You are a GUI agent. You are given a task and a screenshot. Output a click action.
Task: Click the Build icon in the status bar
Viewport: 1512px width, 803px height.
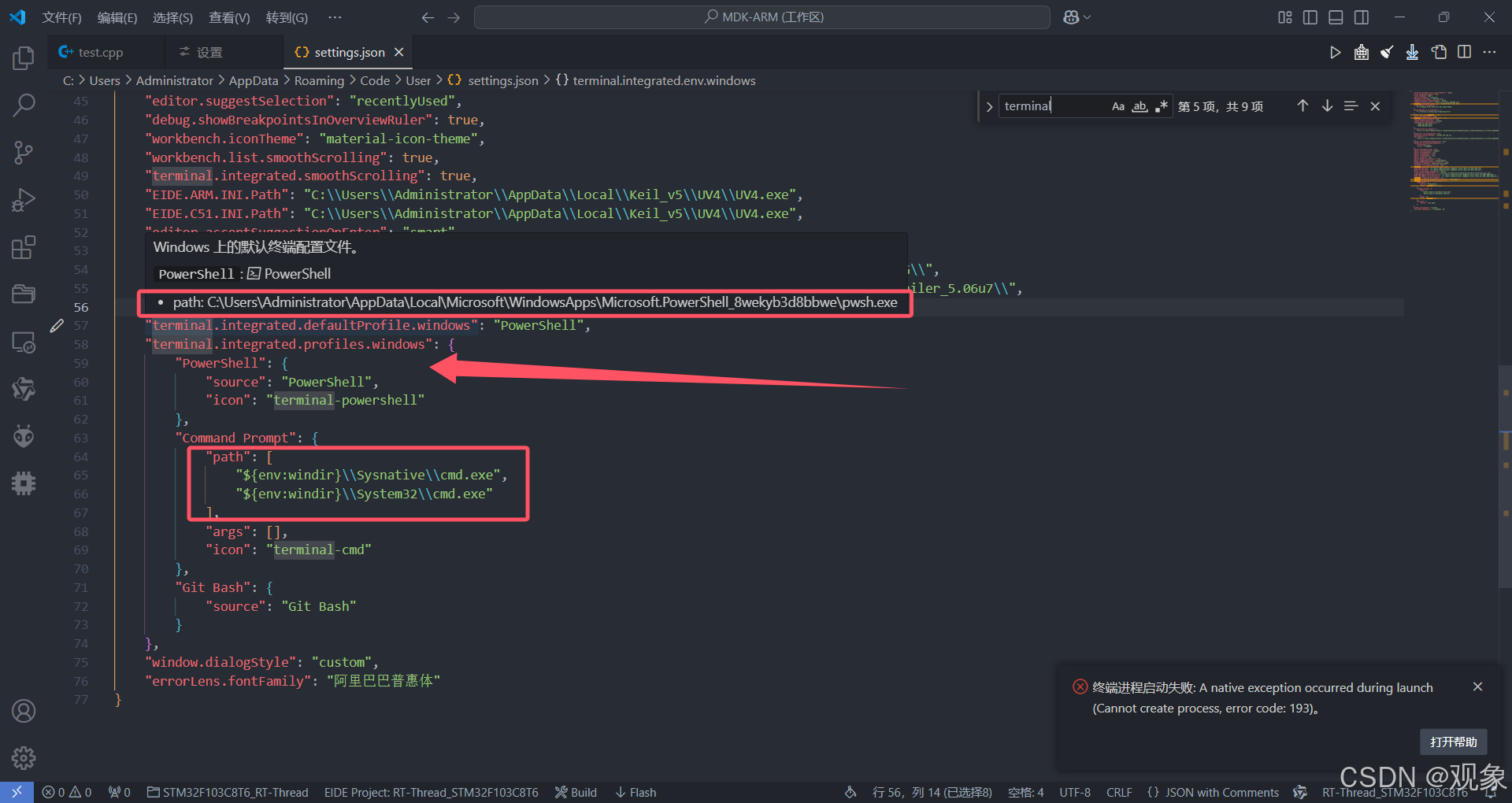561,792
